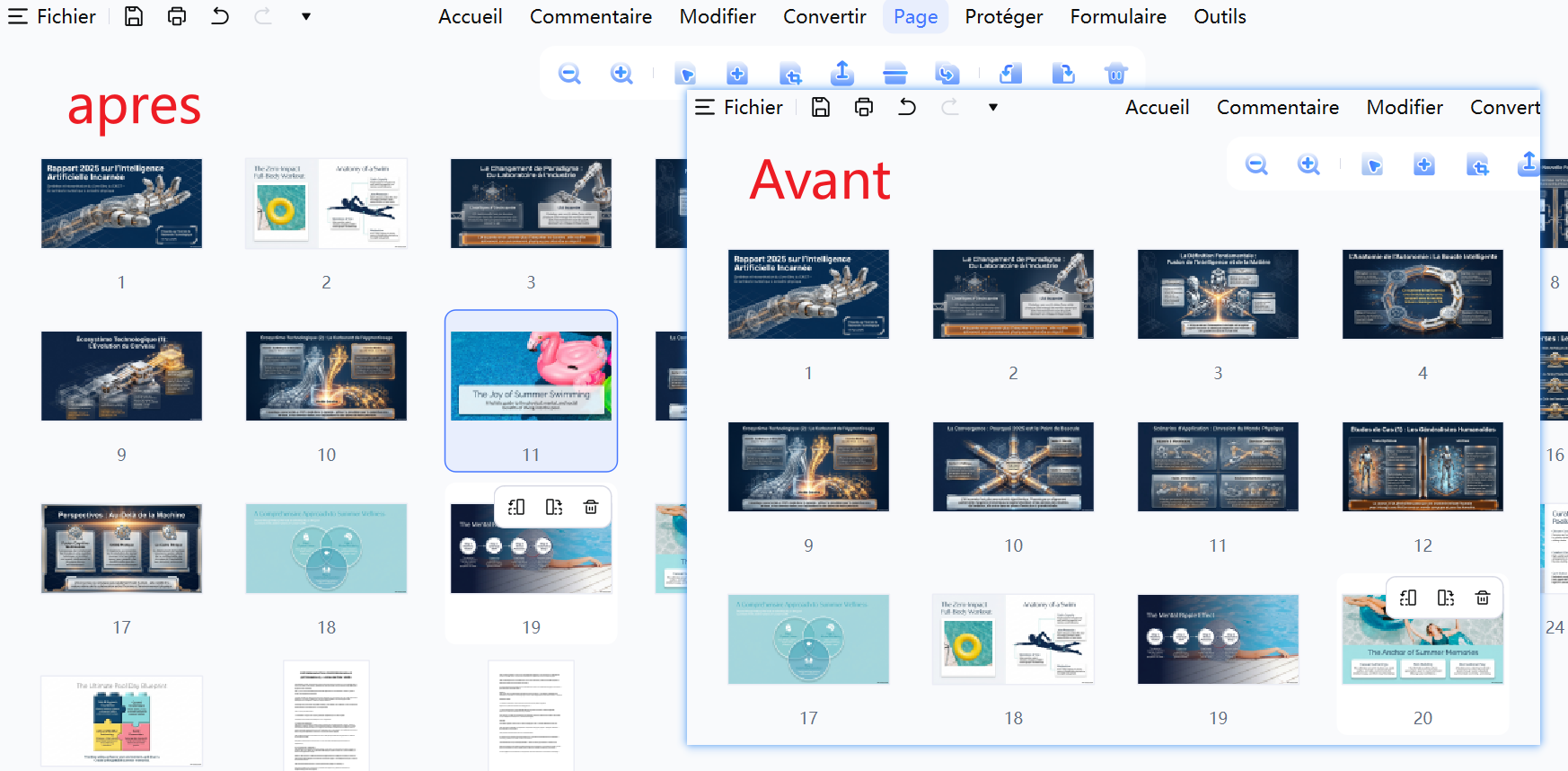This screenshot has height=771, width=1568.
Task: Select page 2 thumbnail in Avant window
Action: 1013,294
